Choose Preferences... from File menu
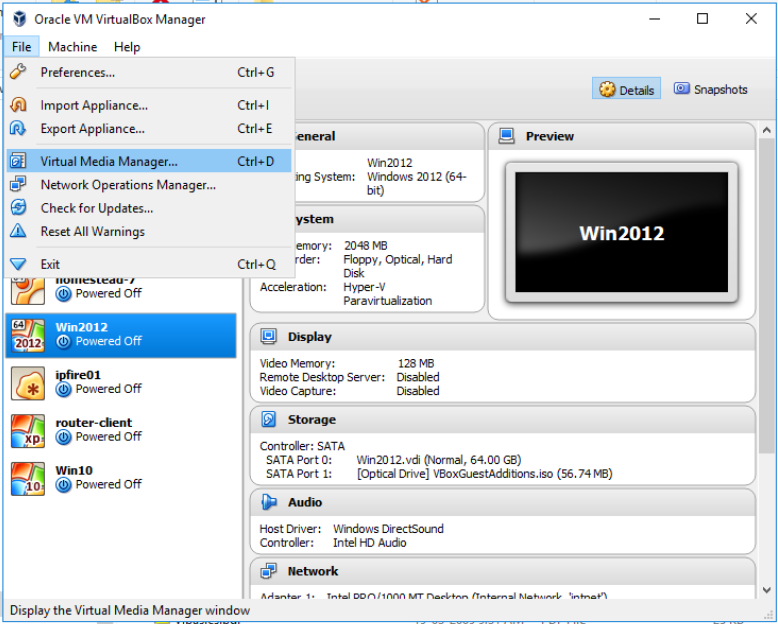The height and width of the screenshot is (624, 778). coord(149,72)
